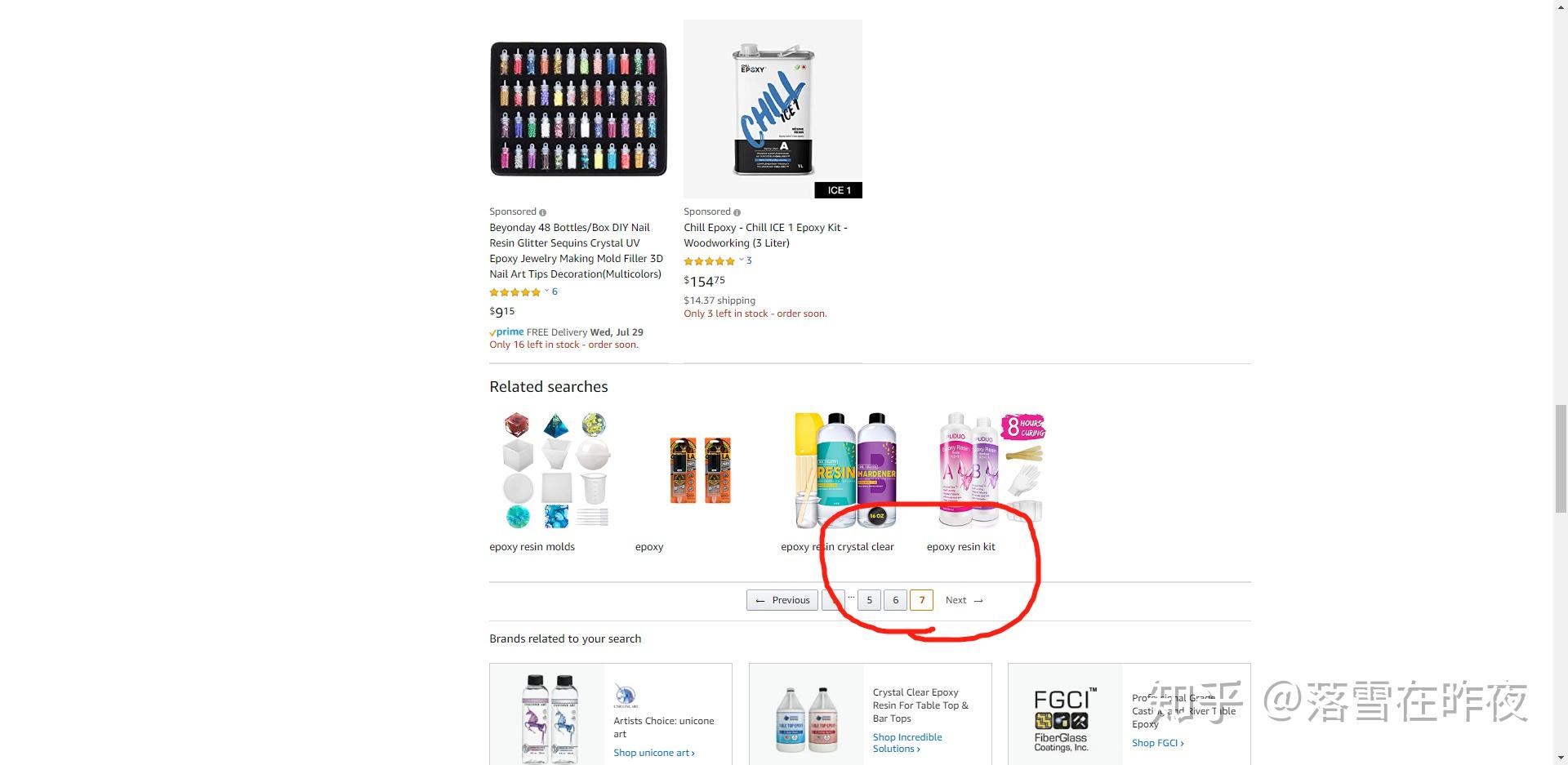Click the FGCI FiberGlass Coatings logo
This screenshot has width=1568, height=765.
[x=1062, y=720]
